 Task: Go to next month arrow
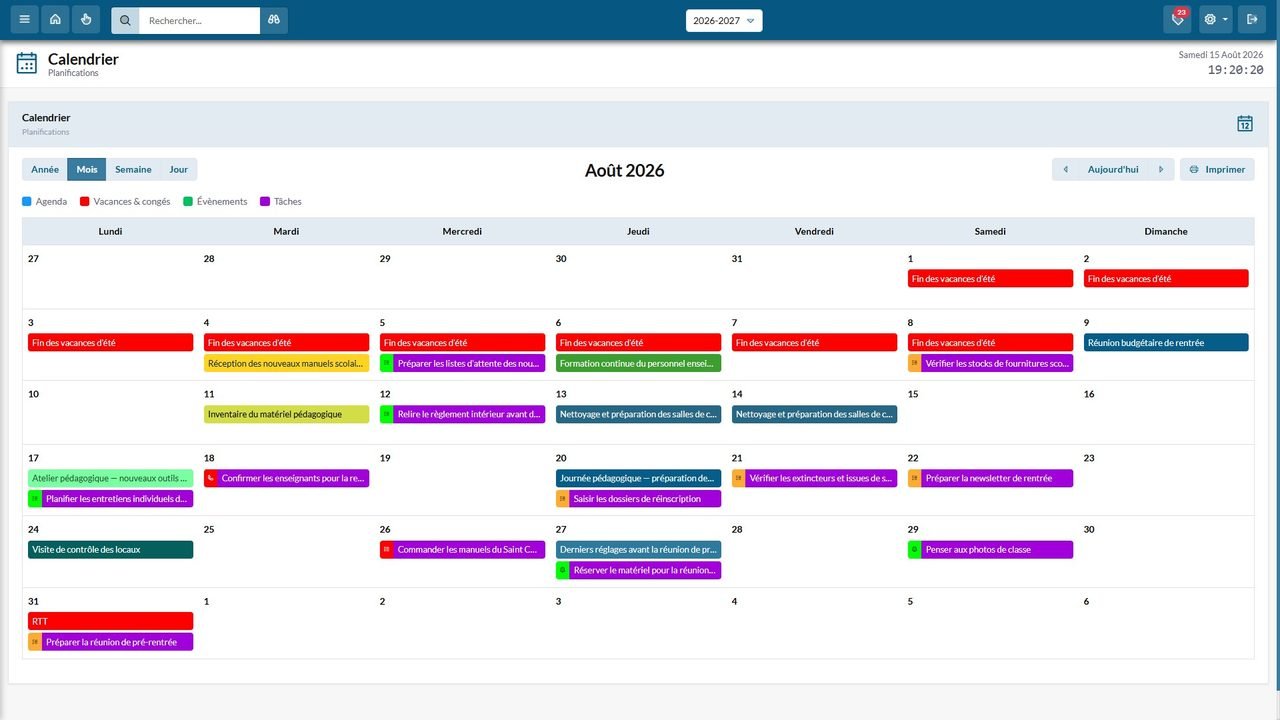click(1160, 170)
